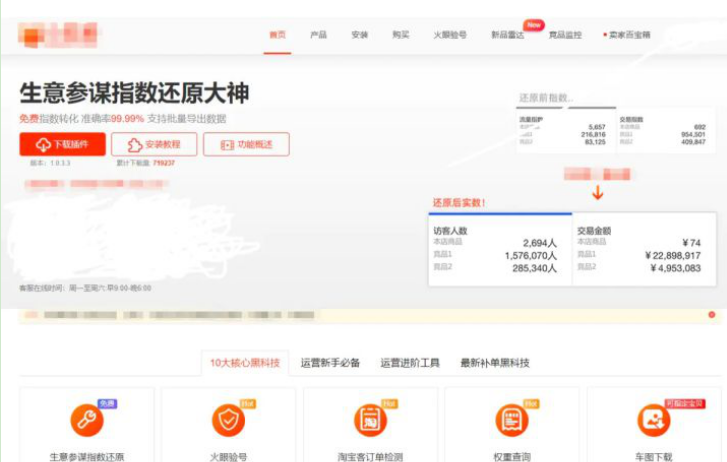727x462 pixels.
Task: Click the value ¥22,898,917
Action: click(672, 256)
